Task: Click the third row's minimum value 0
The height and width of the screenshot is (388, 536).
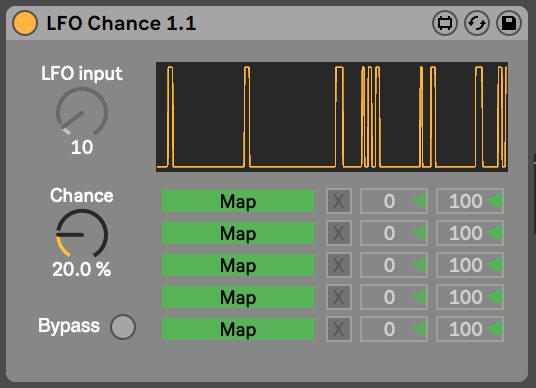Action: tap(393, 265)
